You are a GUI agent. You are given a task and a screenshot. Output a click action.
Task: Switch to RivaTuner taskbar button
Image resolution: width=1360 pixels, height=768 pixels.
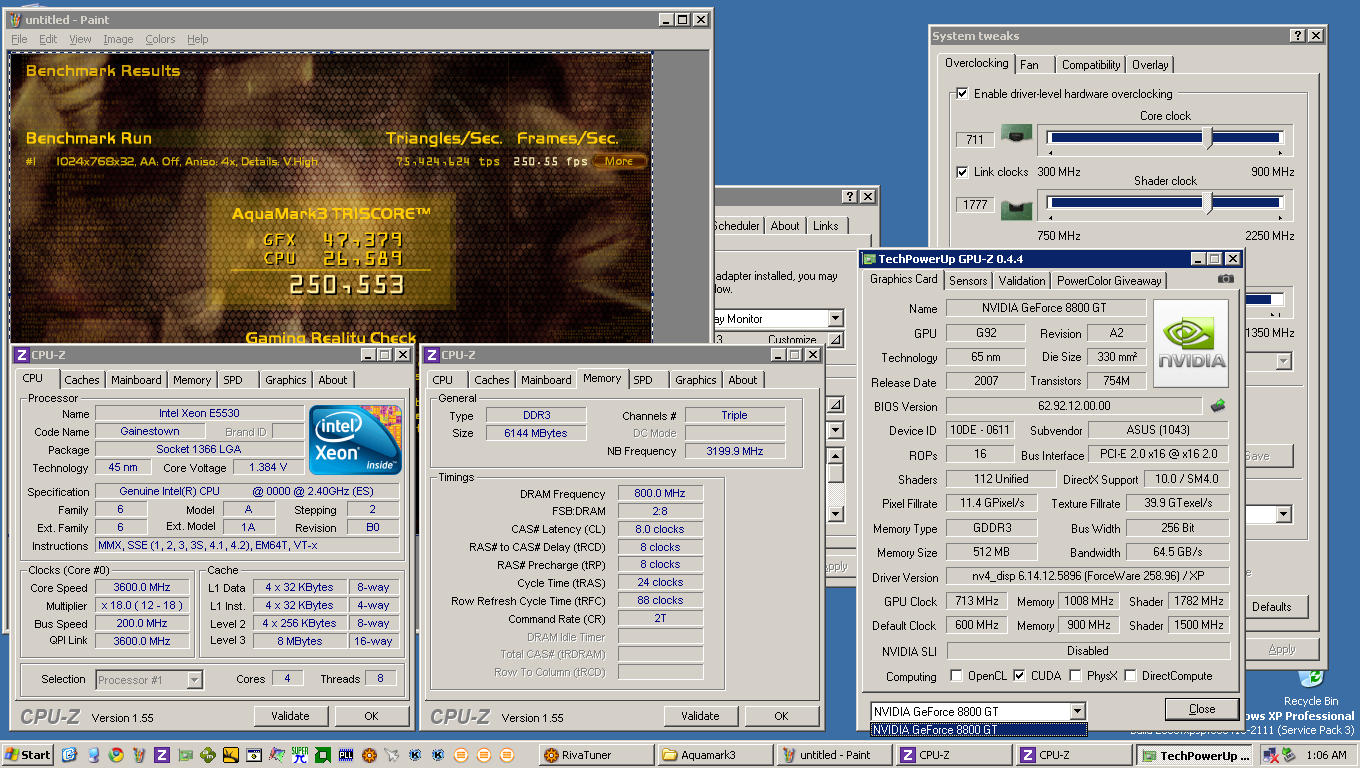[596, 755]
